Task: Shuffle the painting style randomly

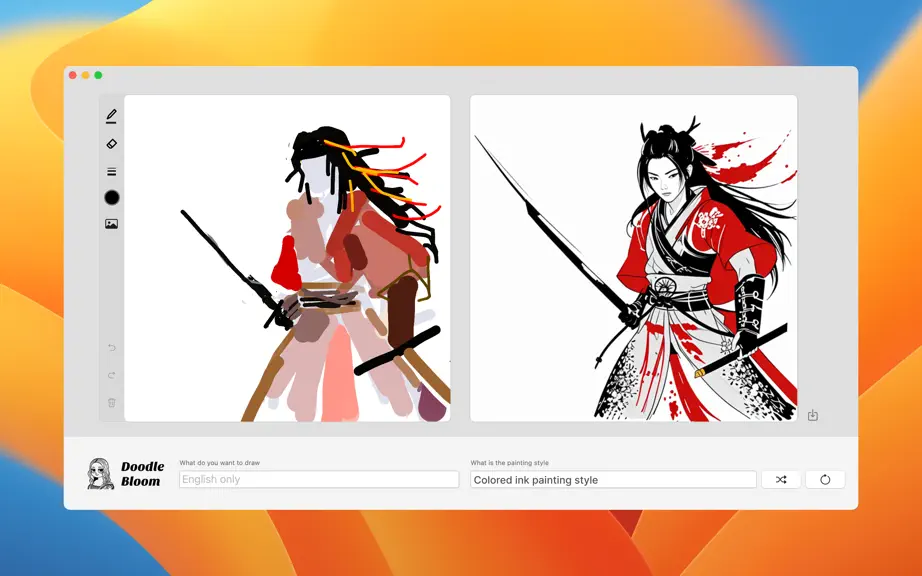Action: pos(781,480)
